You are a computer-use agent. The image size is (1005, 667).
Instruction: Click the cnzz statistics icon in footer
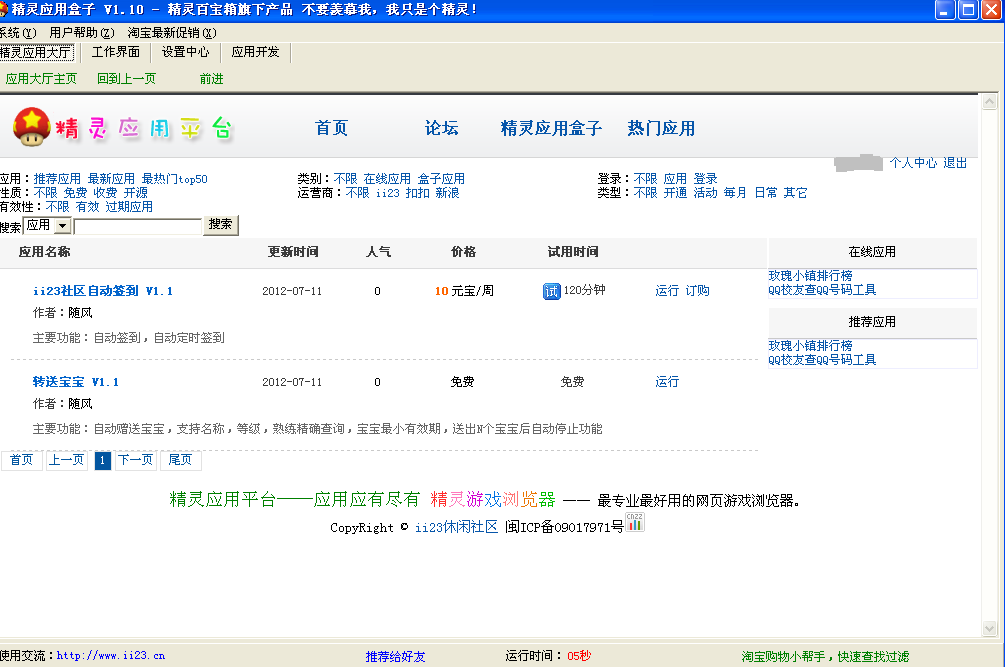point(635,522)
